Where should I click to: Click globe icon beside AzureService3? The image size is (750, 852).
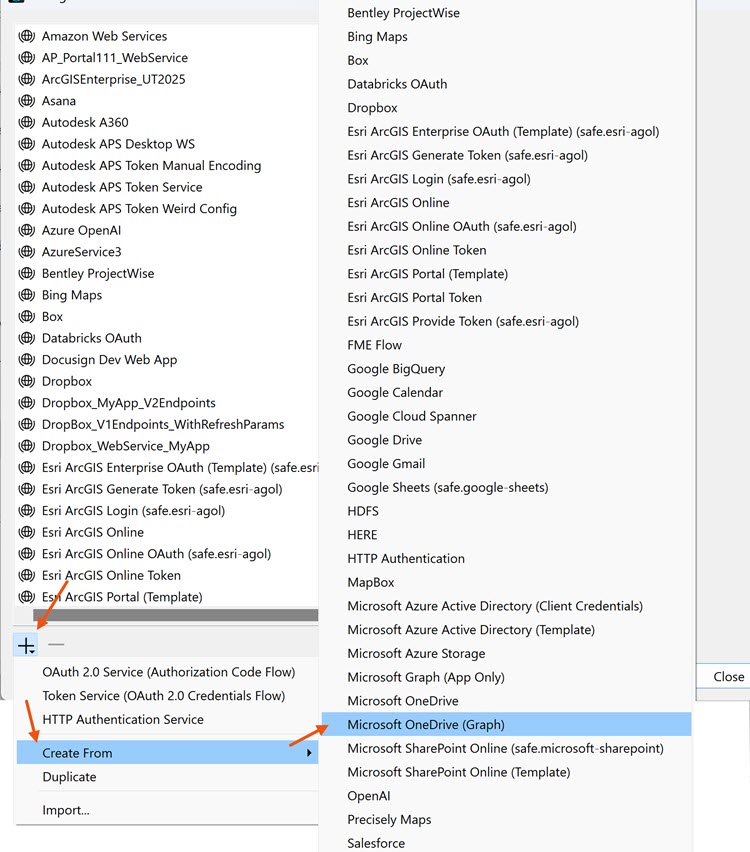point(27,252)
